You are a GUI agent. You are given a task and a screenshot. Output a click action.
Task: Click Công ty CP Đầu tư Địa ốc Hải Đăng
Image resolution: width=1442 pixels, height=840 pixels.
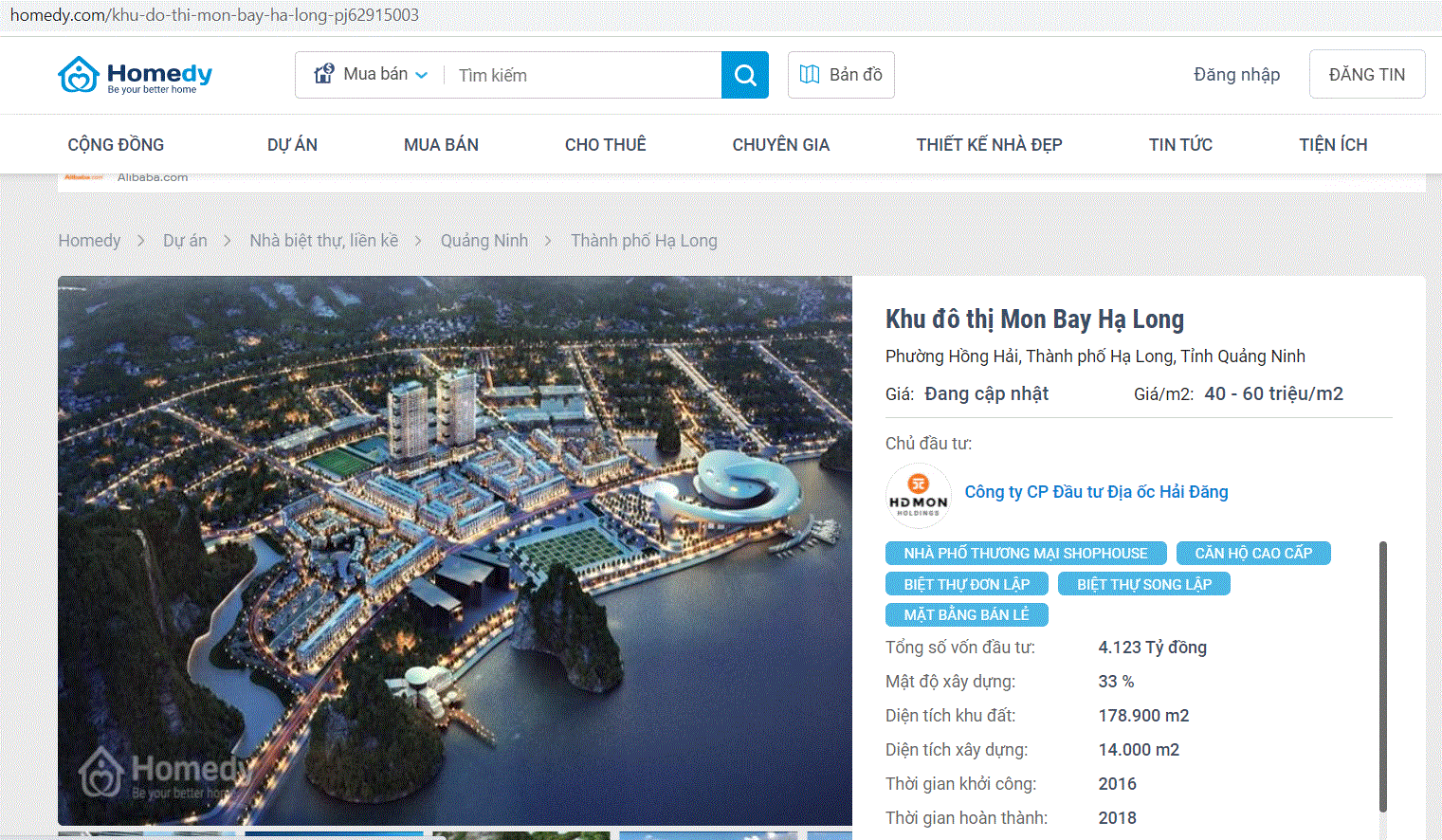click(x=1096, y=492)
